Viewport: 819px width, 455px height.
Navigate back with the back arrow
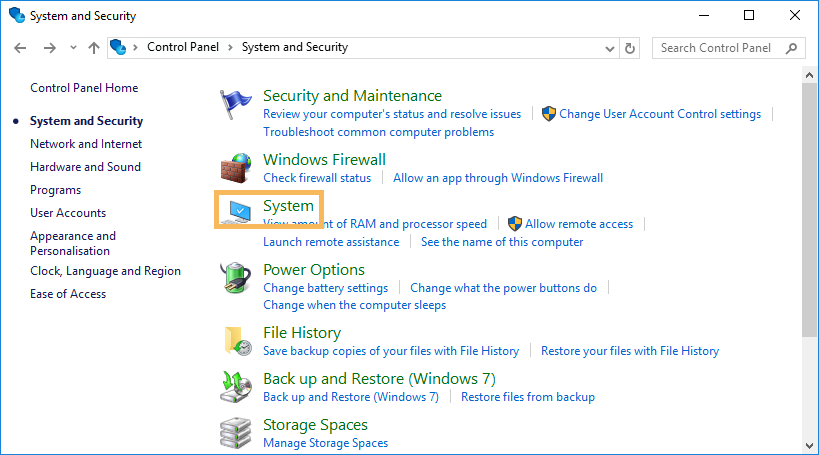[x=21, y=47]
